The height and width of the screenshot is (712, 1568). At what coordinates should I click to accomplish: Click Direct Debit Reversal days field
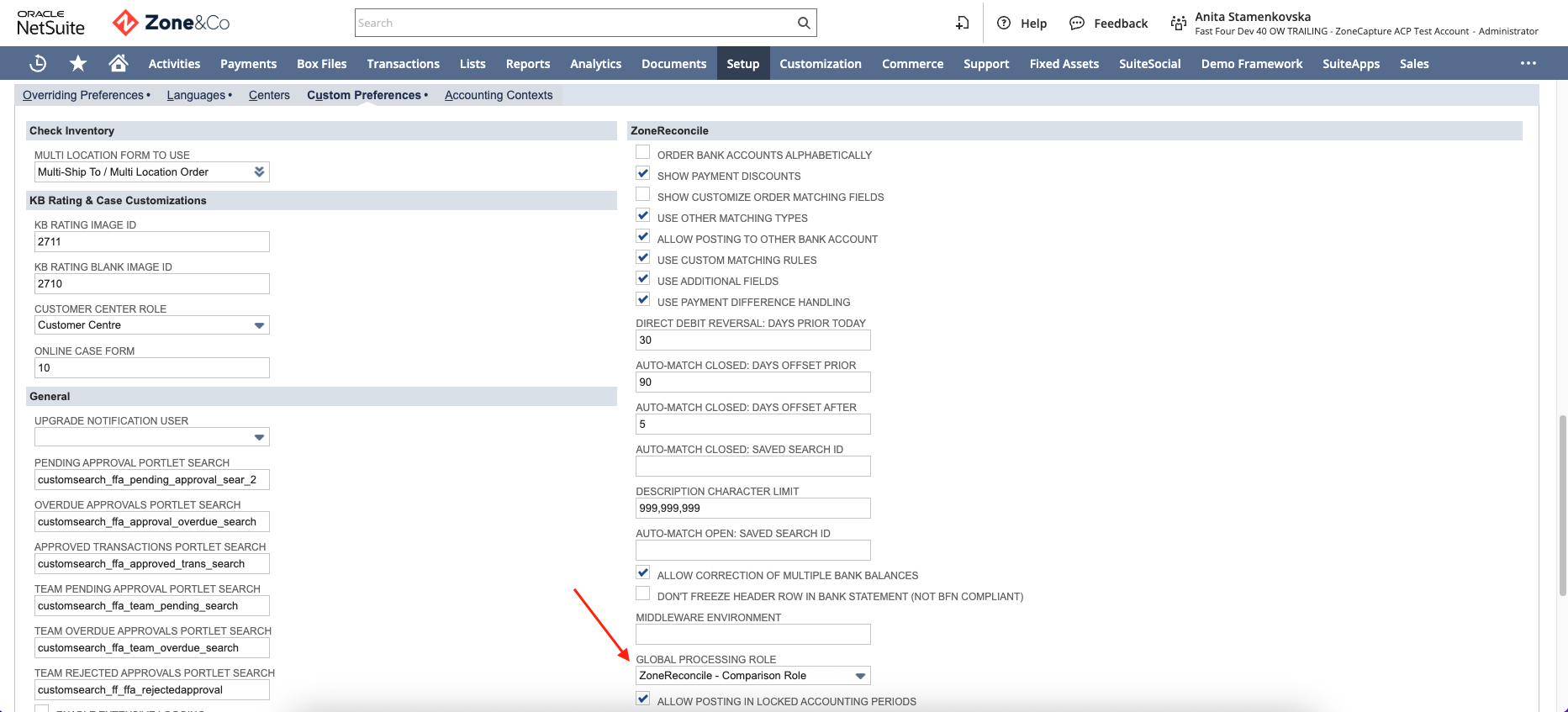coord(752,340)
